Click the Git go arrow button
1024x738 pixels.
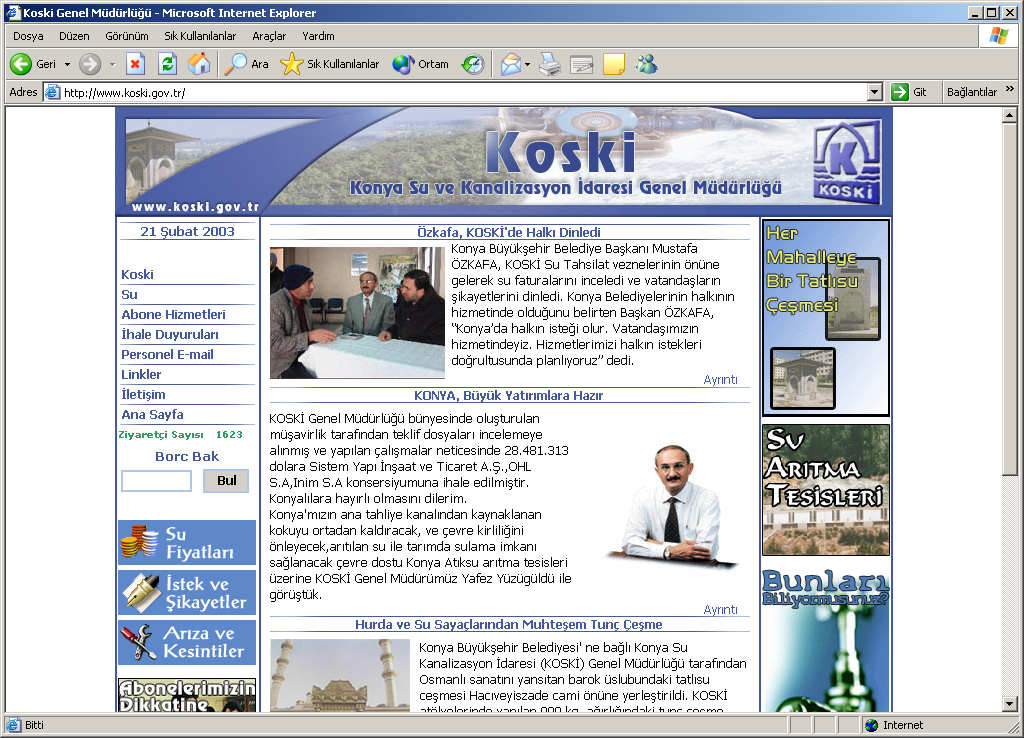900,92
